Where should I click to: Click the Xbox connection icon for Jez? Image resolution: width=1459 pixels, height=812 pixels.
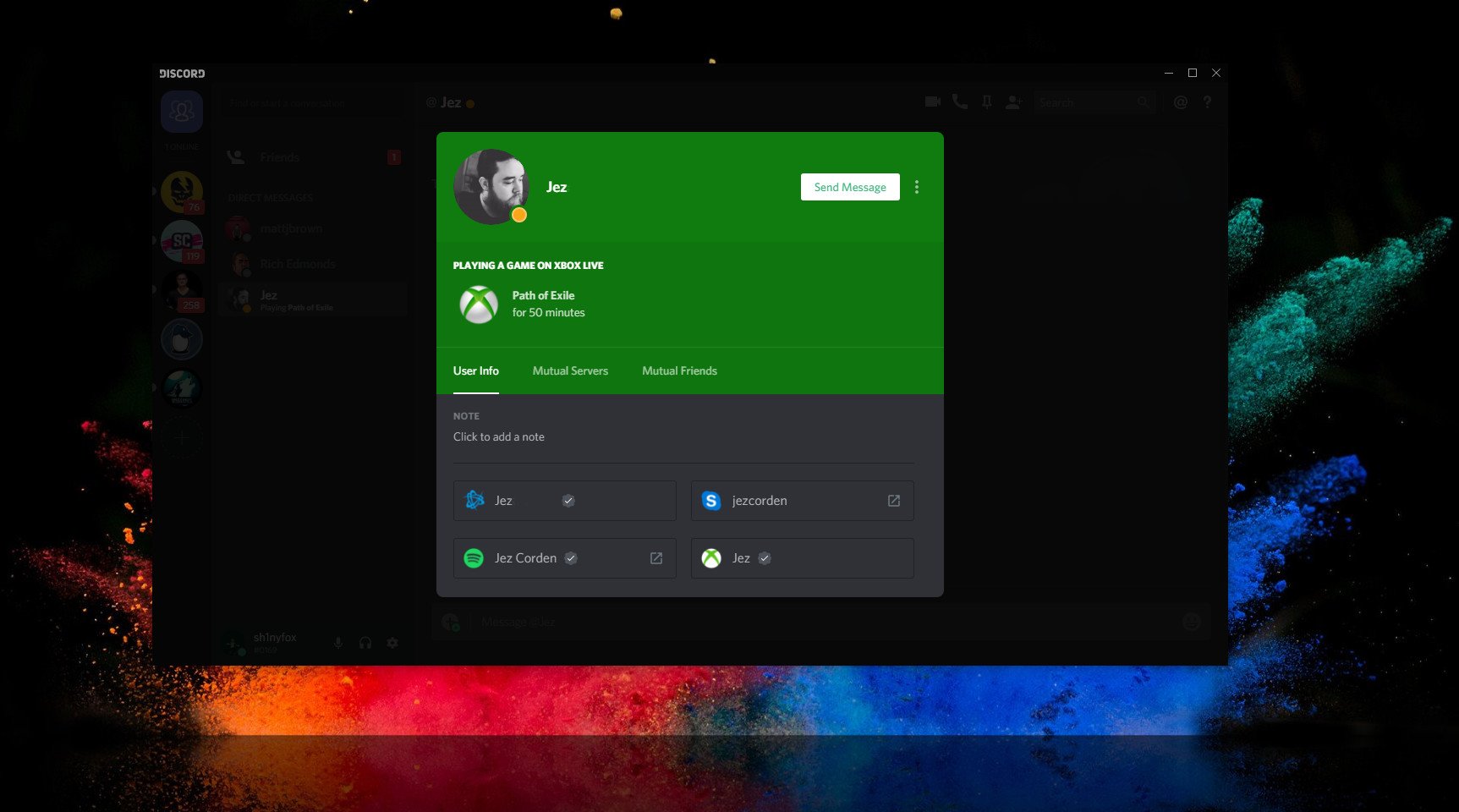[x=711, y=558]
